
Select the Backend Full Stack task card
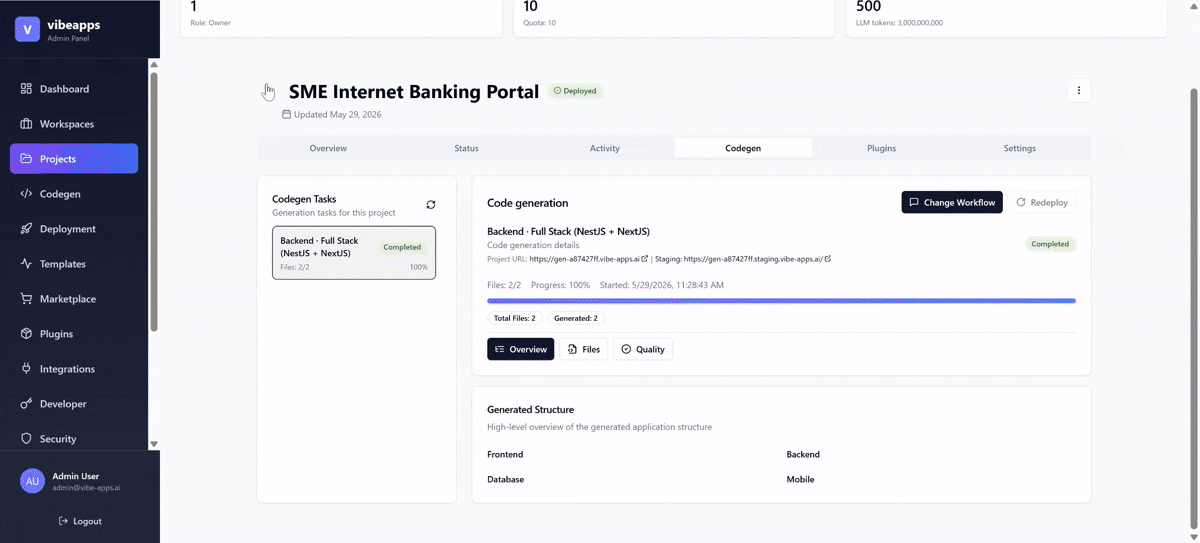pos(354,252)
